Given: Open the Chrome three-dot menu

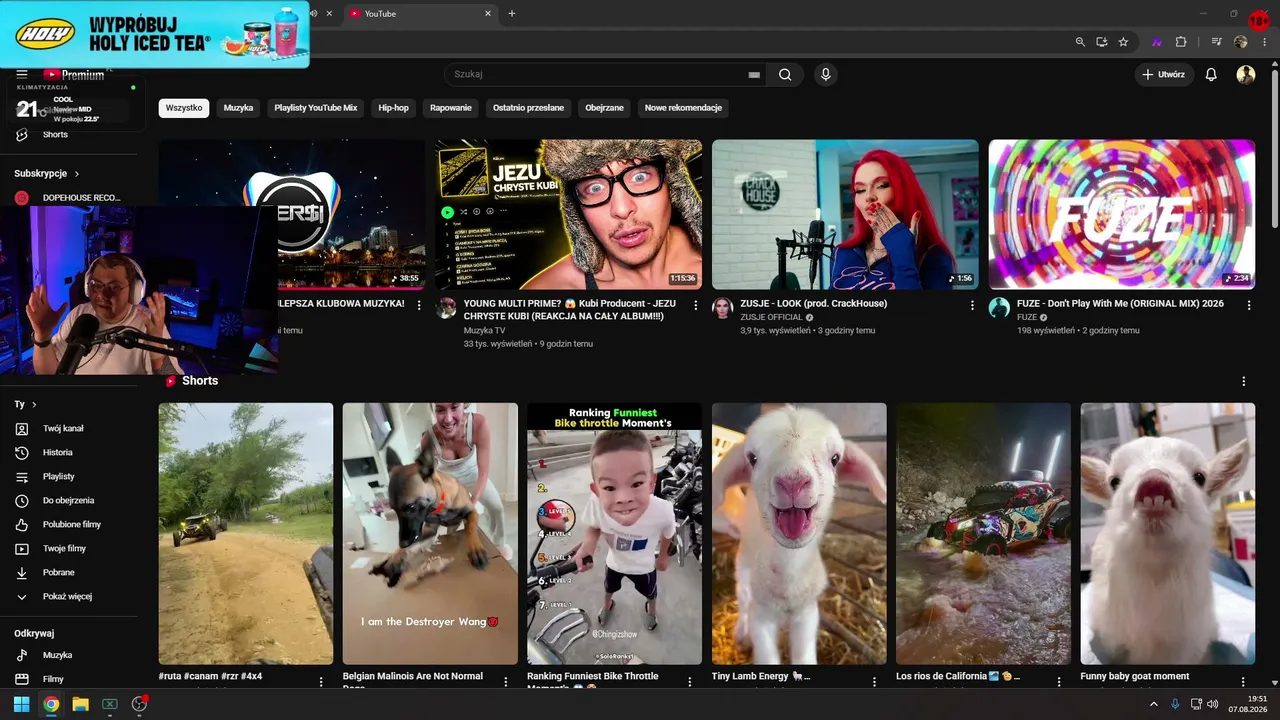Looking at the screenshot, I should 1264,42.
